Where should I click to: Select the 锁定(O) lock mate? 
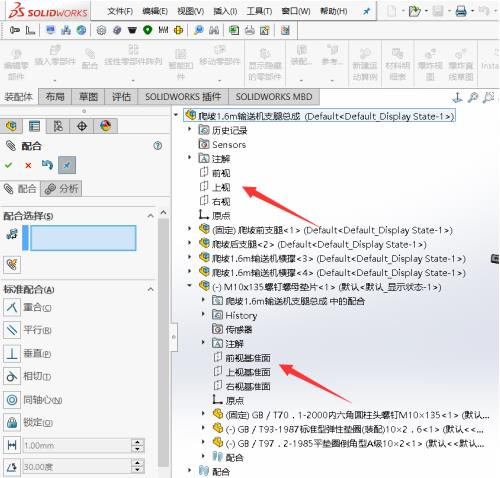point(28,423)
